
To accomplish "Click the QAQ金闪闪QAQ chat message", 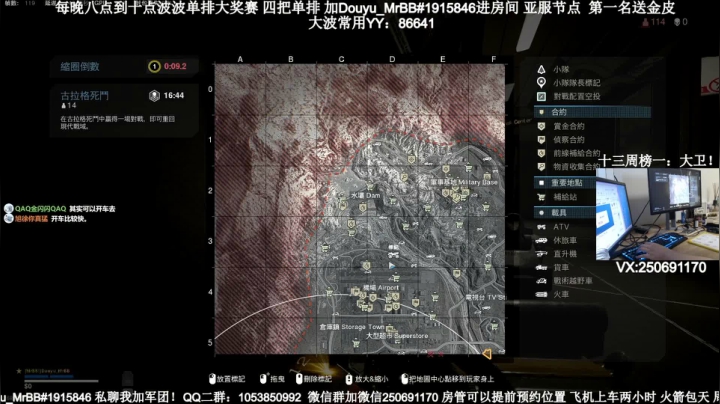I will [60, 209].
